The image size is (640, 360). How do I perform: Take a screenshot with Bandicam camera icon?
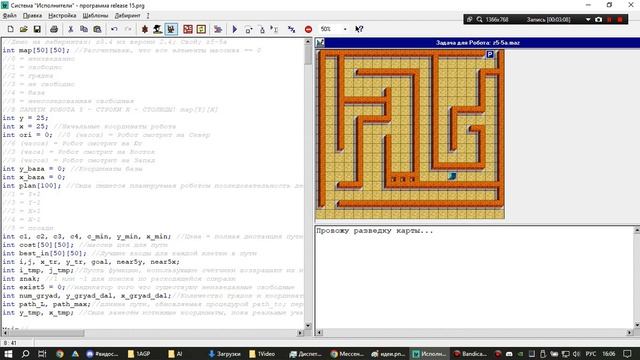click(x=598, y=19)
